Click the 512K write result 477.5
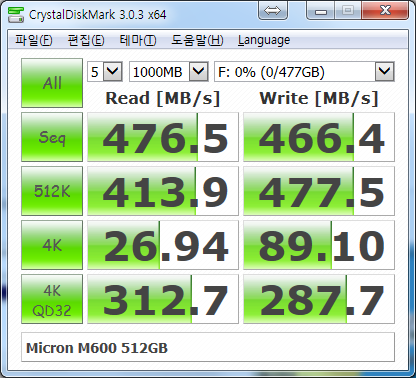Viewport: 416px width, 378px height. tap(319, 191)
